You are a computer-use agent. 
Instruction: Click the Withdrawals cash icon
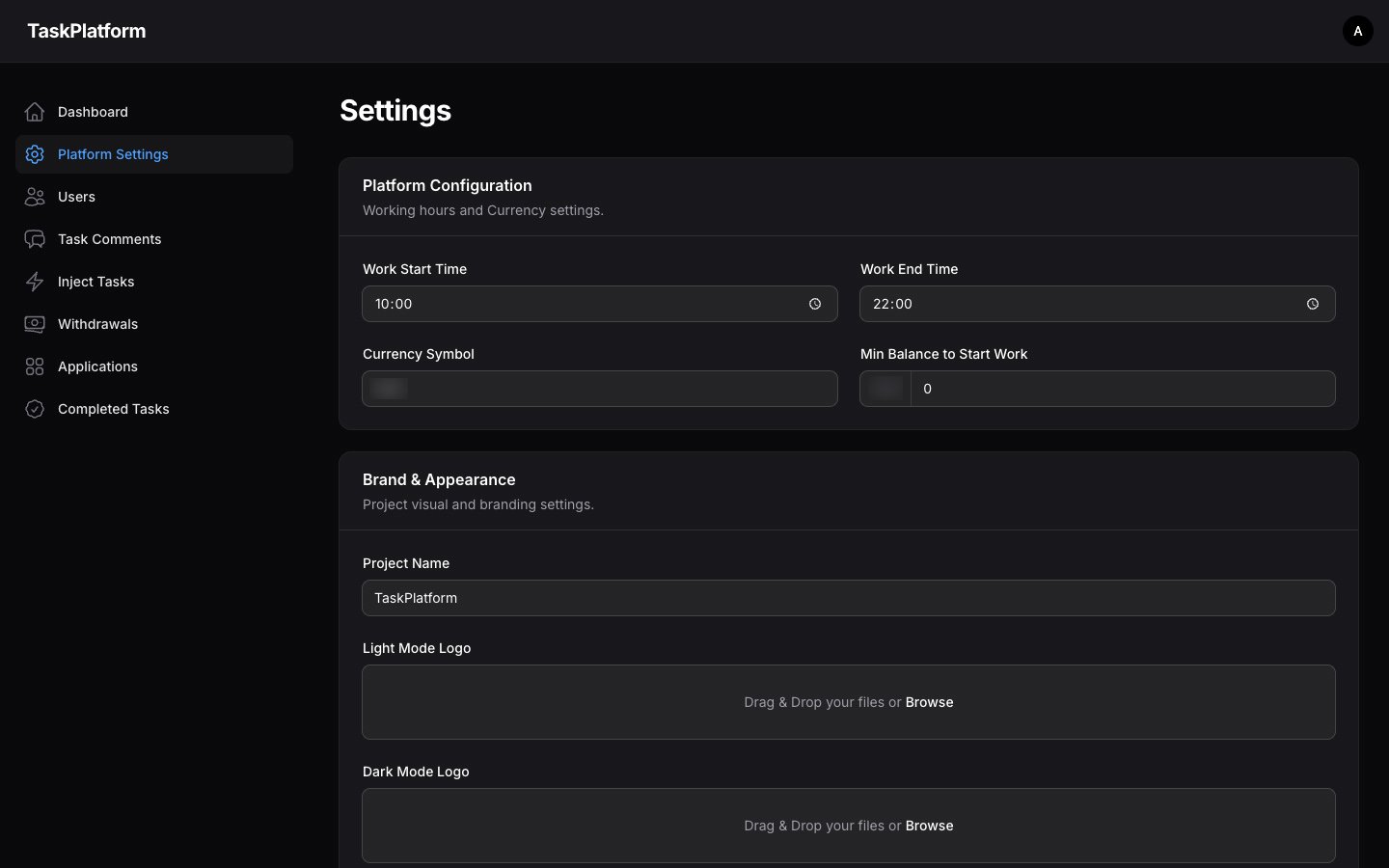point(35,324)
